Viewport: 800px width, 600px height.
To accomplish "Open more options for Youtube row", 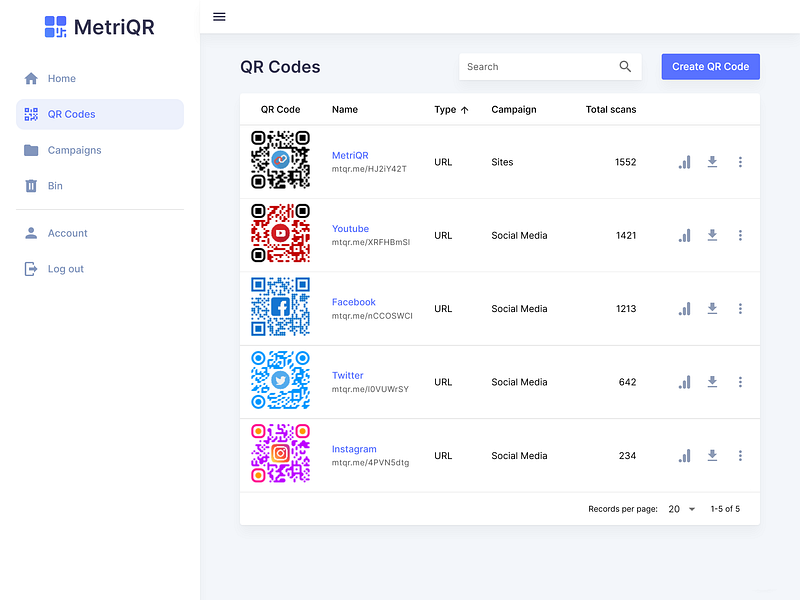I will click(740, 235).
